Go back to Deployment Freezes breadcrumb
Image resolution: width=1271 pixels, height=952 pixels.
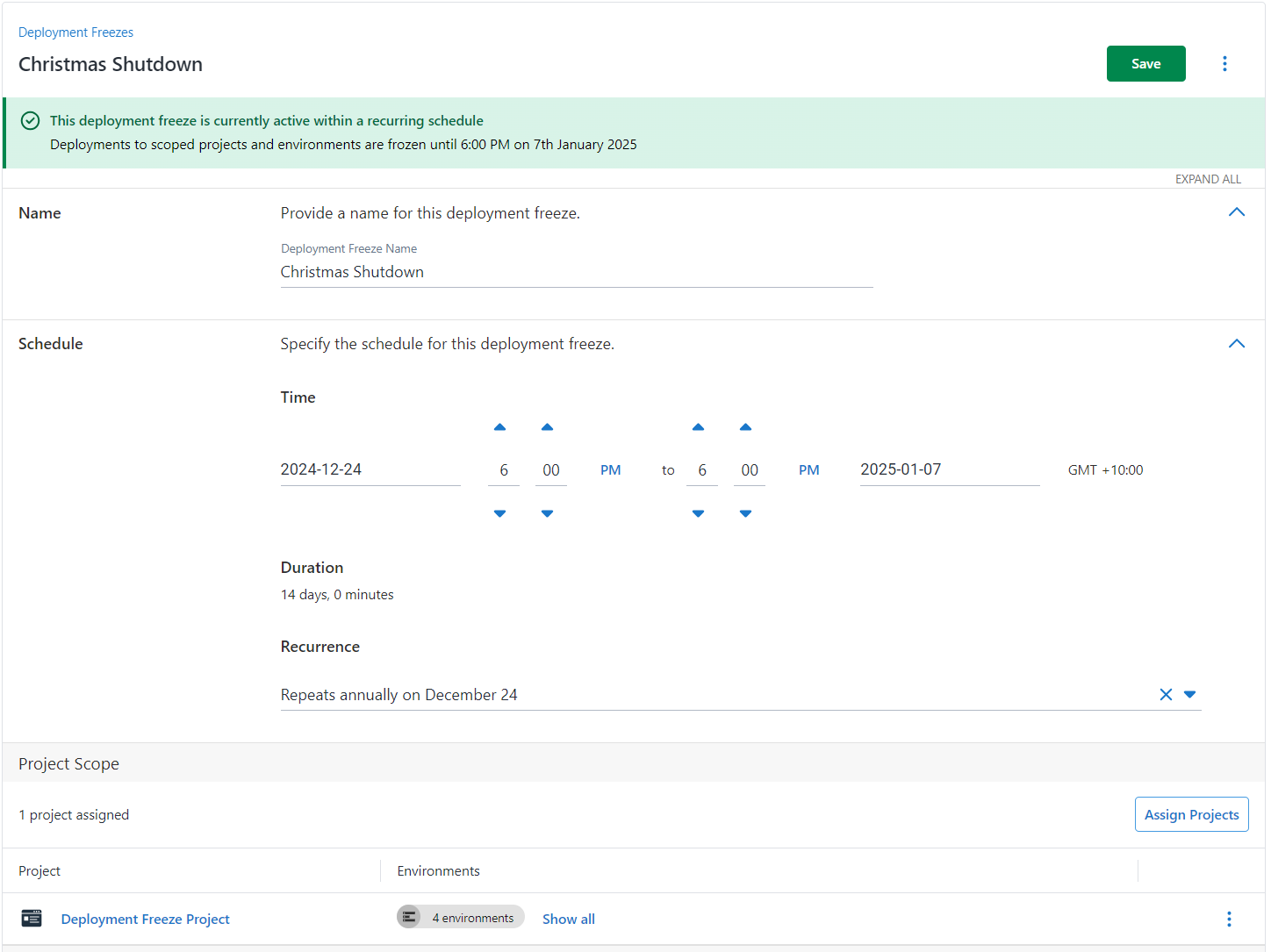pyautogui.click(x=75, y=32)
